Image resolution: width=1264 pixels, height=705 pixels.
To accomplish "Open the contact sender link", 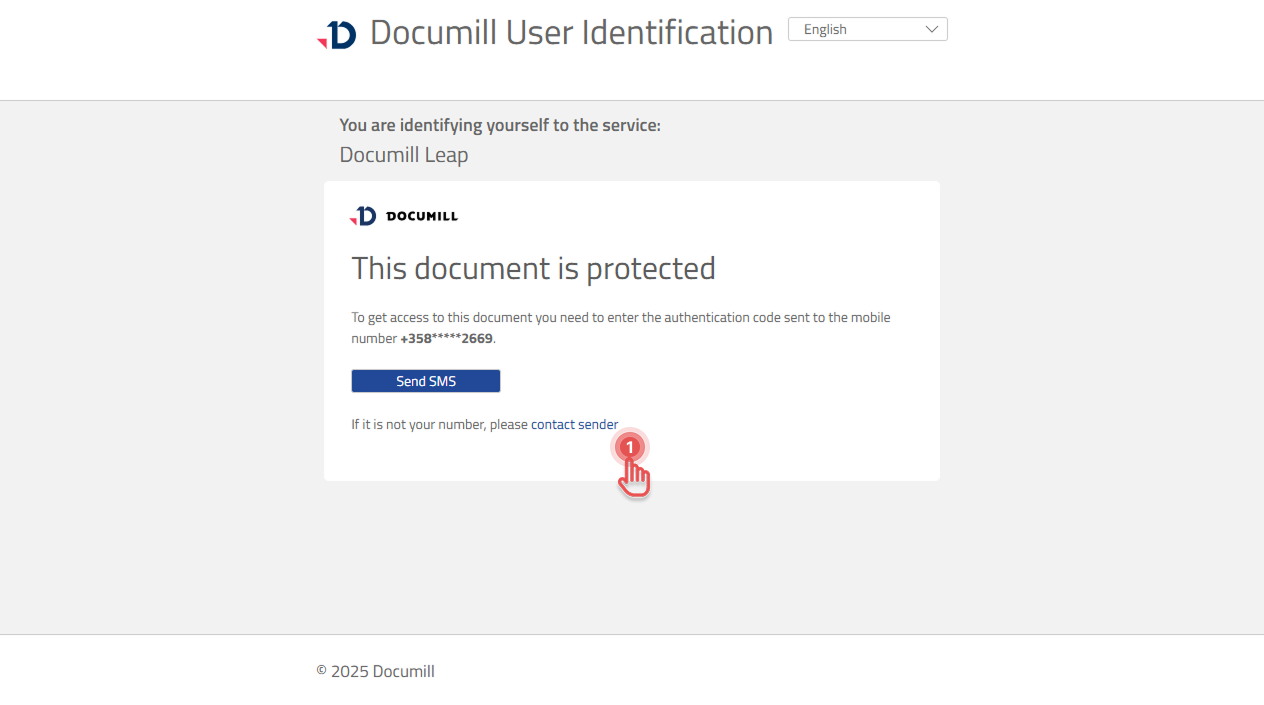I will coord(573,424).
